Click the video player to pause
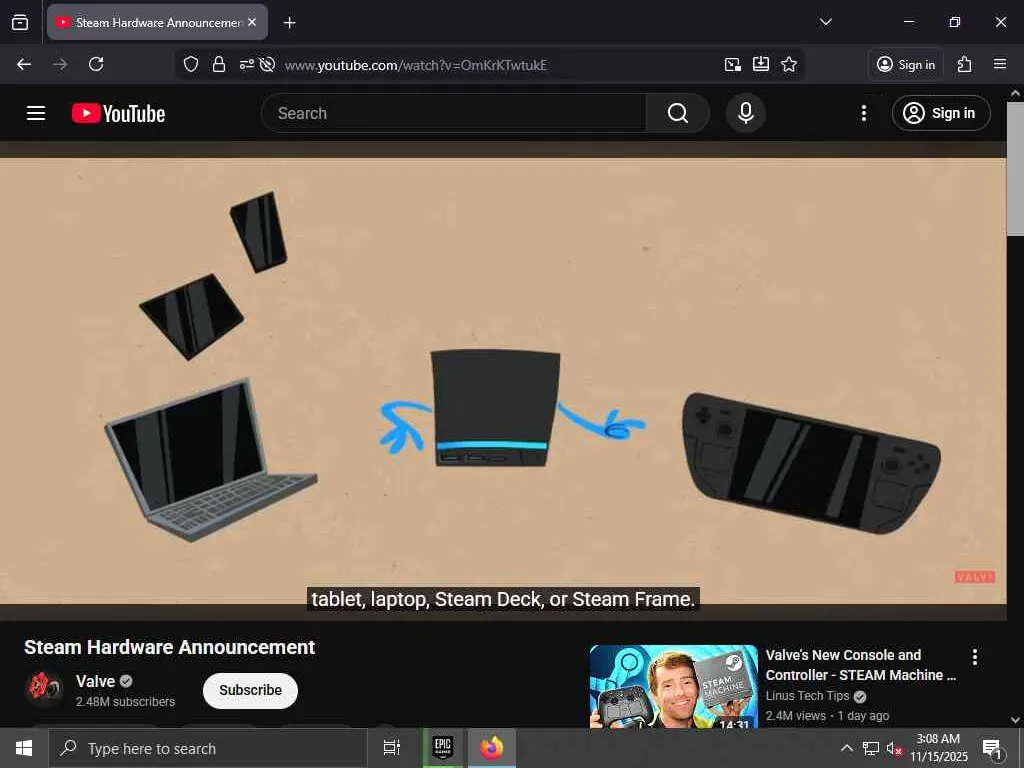Viewport: 1024px width, 768px height. [x=503, y=381]
